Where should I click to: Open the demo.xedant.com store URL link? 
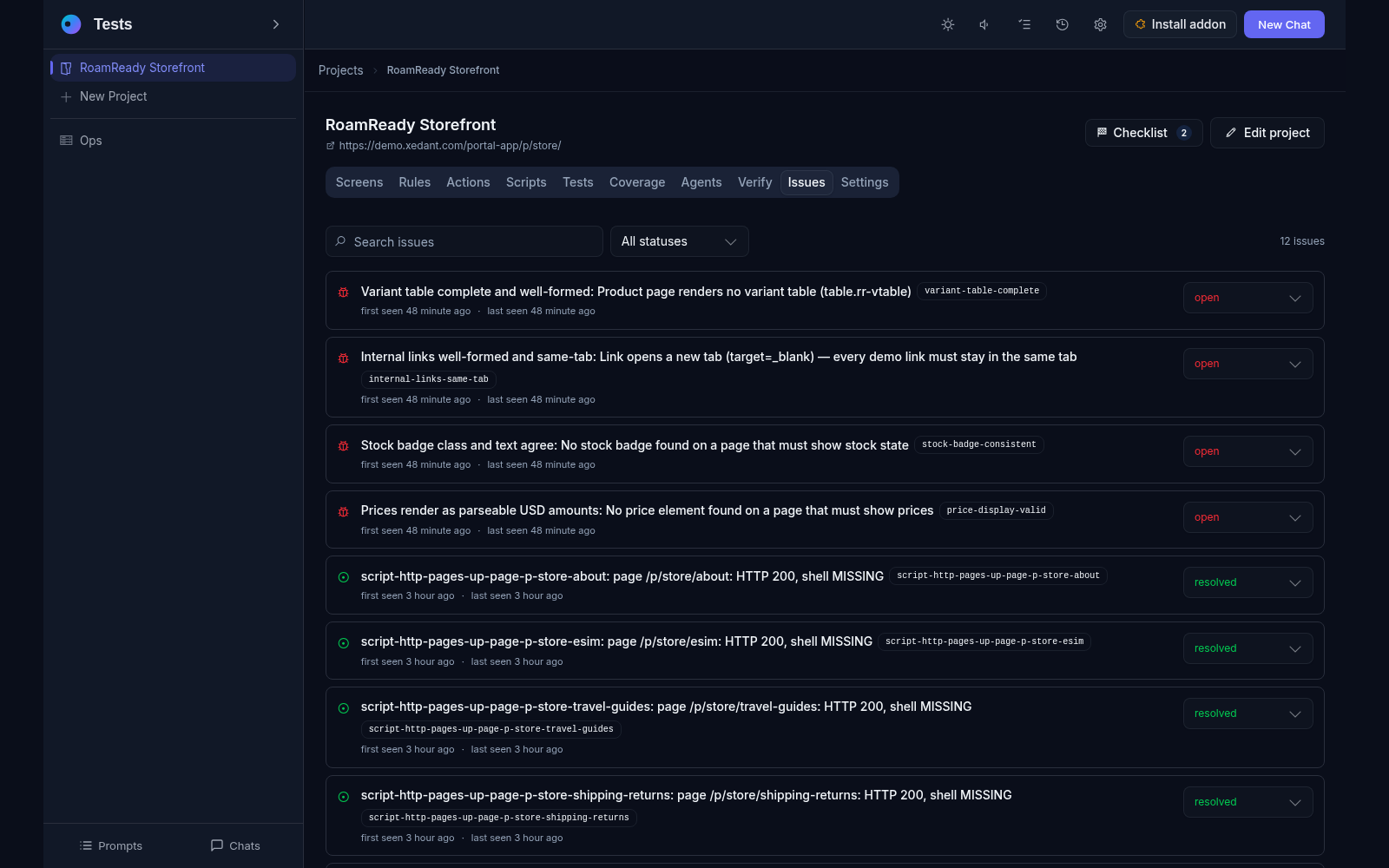tap(450, 146)
